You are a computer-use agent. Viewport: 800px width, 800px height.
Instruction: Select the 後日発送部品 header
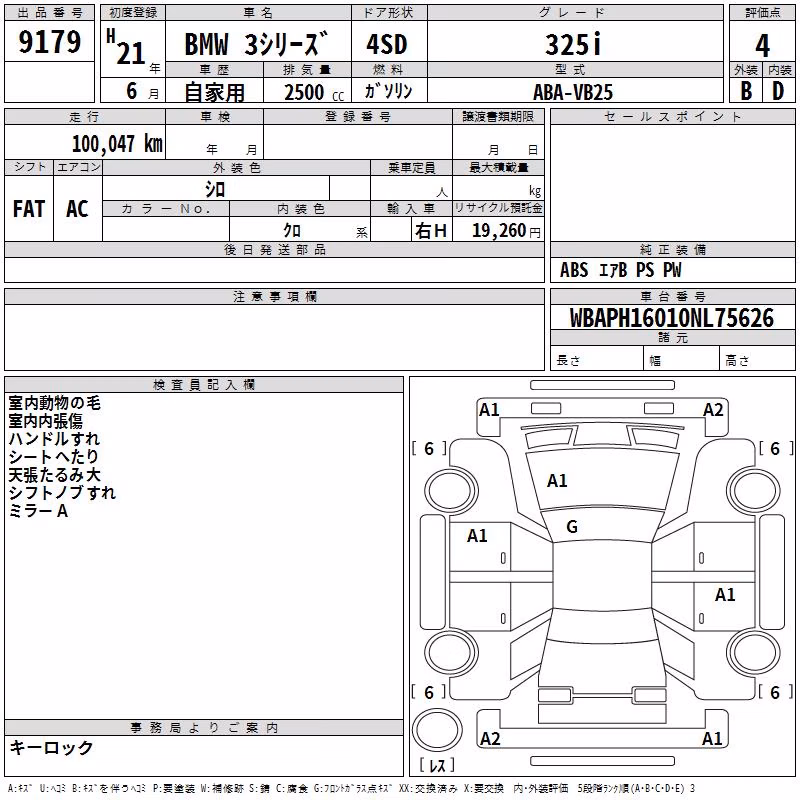pyautogui.click(x=274, y=249)
